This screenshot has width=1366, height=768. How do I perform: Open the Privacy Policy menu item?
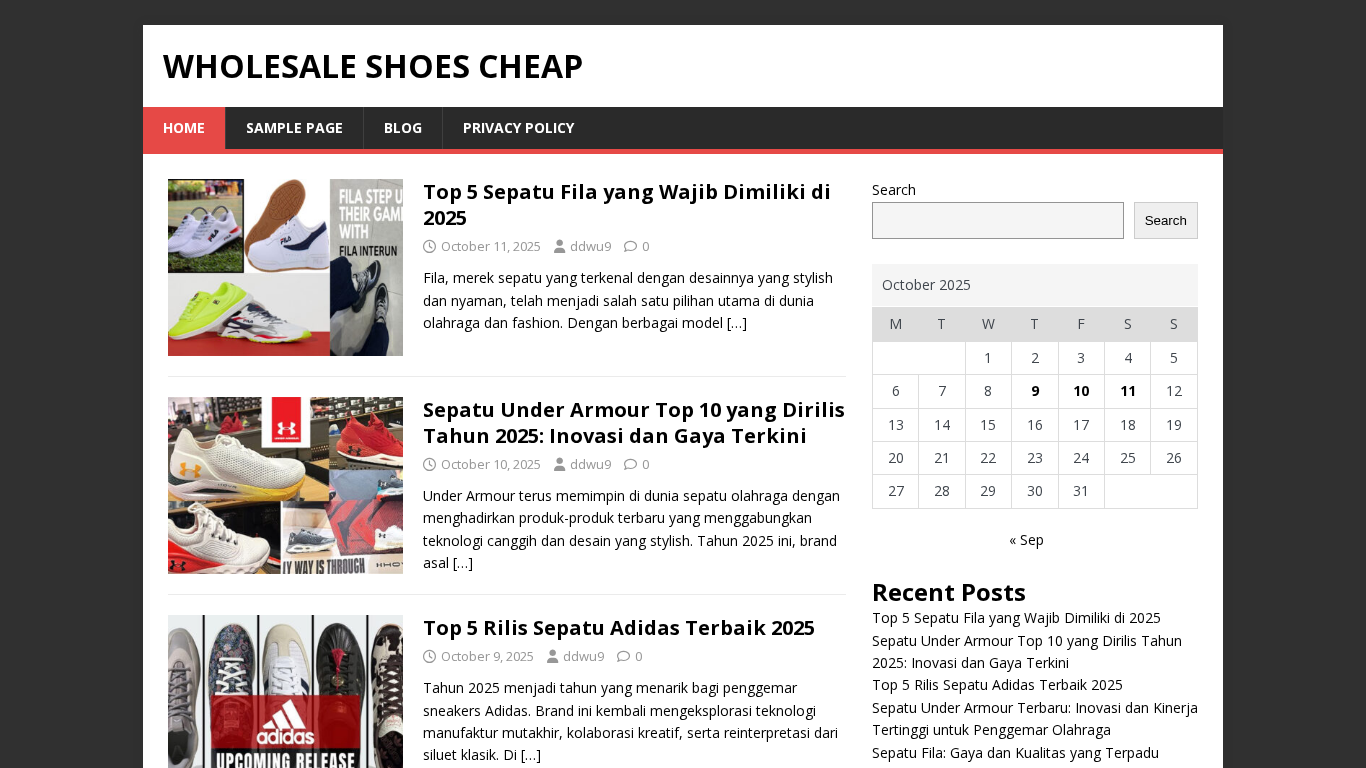coord(518,128)
